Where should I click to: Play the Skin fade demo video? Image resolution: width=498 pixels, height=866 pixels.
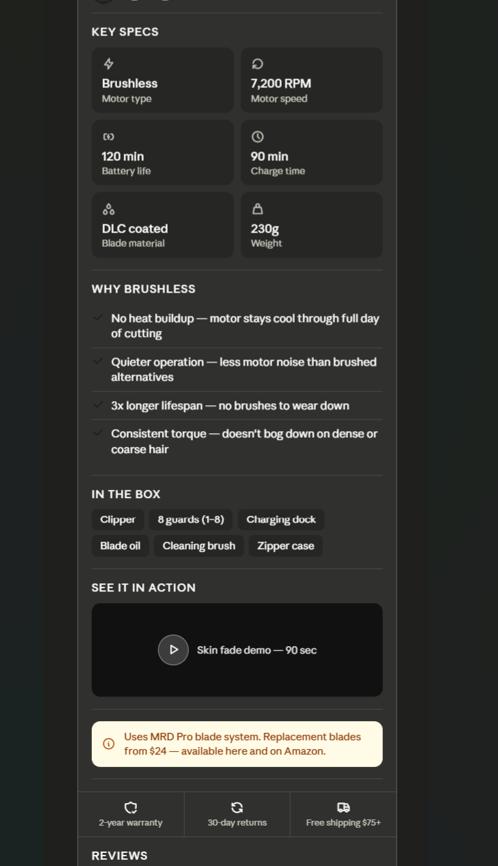(173, 650)
